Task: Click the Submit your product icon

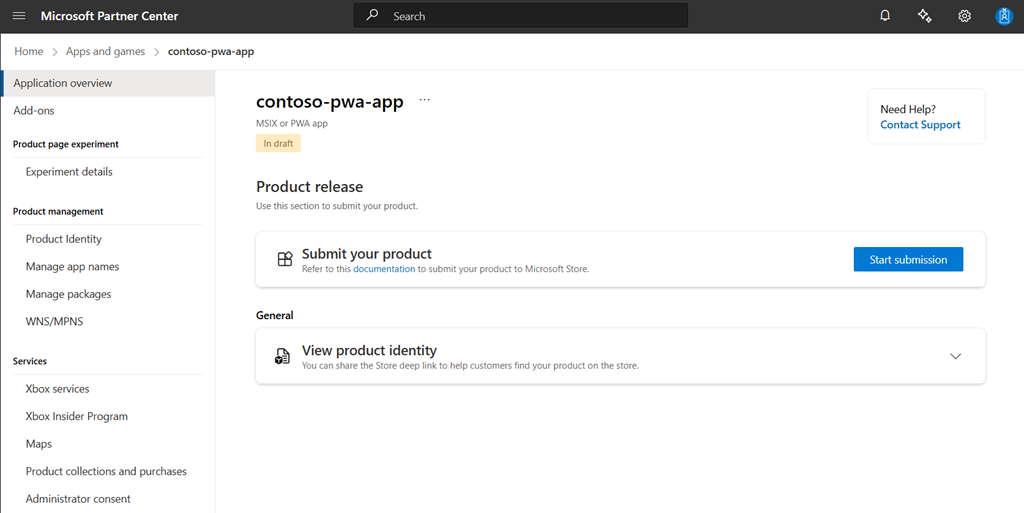Action: tap(285, 259)
